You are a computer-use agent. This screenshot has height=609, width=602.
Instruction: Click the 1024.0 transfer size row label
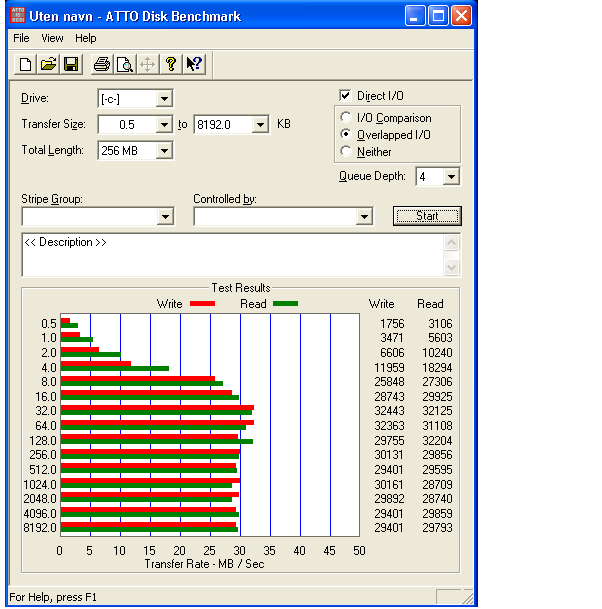tap(40, 484)
